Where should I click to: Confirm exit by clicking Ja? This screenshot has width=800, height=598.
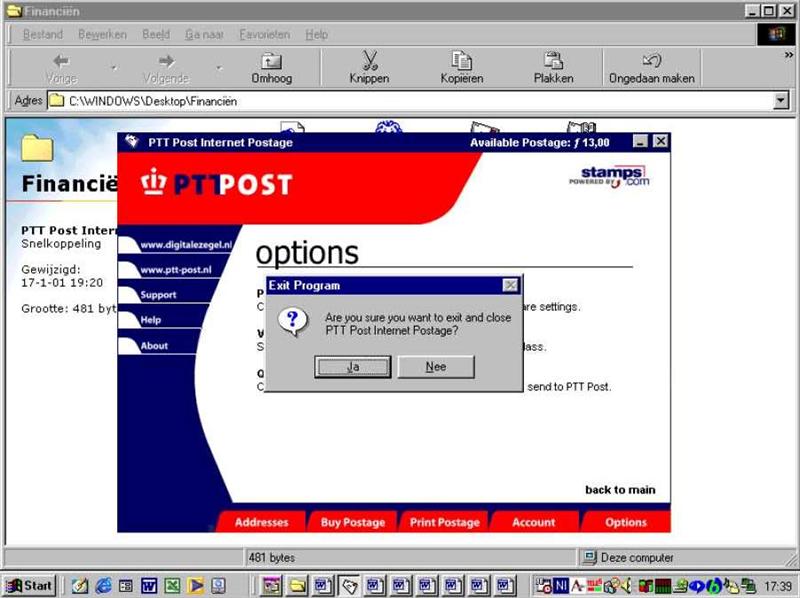[353, 367]
